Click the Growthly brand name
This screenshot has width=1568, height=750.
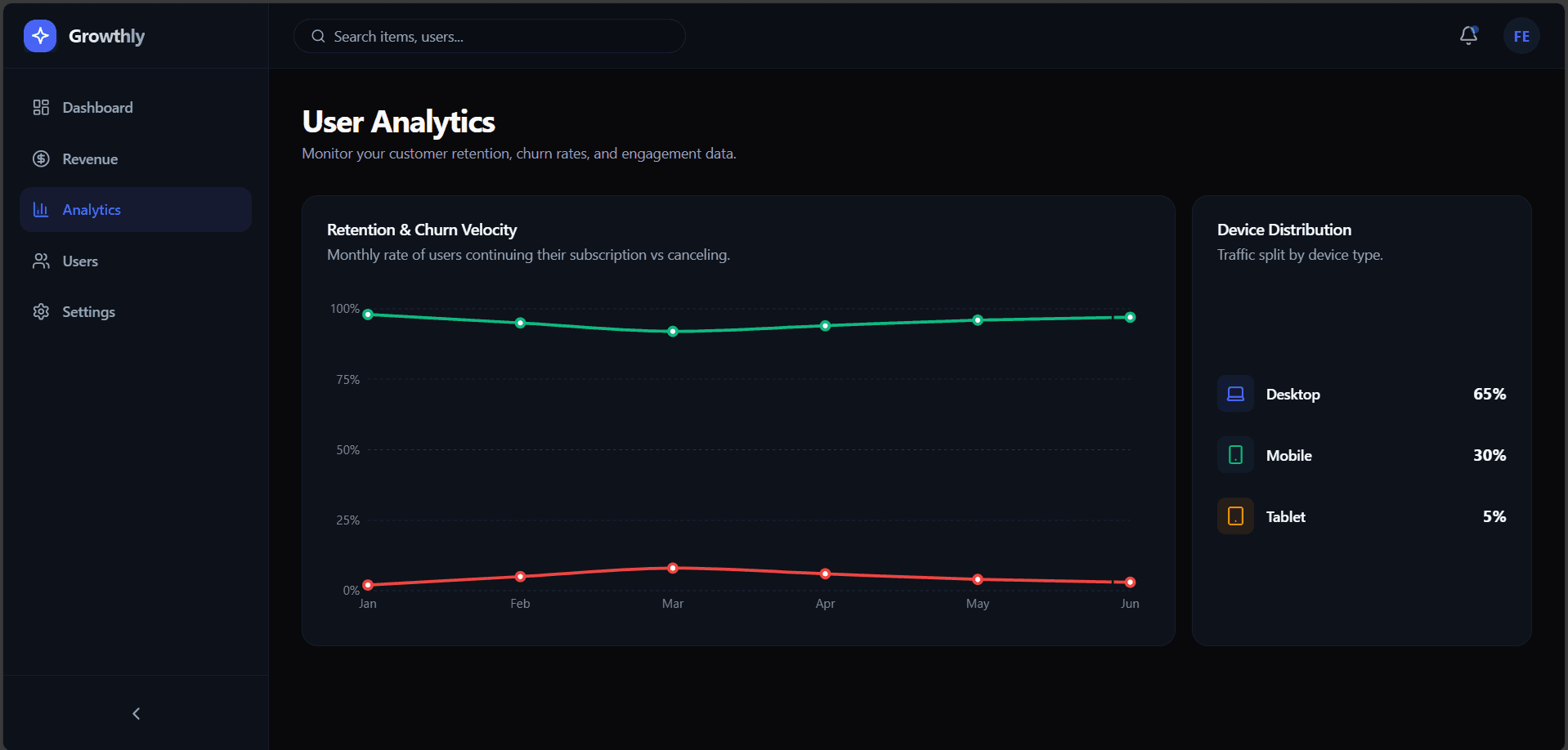click(106, 37)
